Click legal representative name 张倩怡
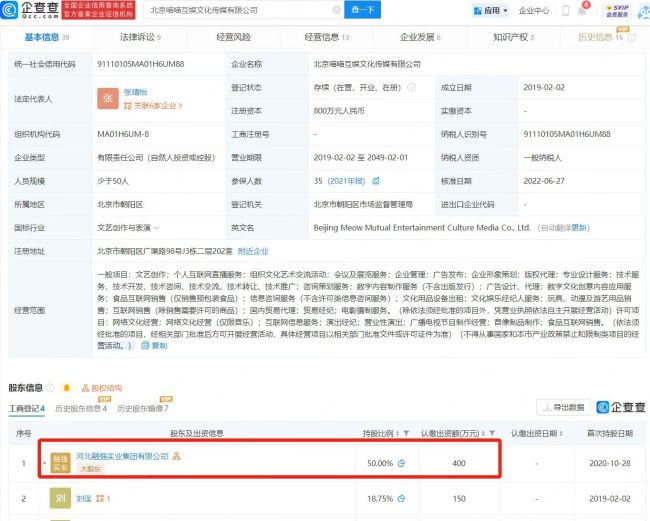The image size is (650, 521). [135, 92]
